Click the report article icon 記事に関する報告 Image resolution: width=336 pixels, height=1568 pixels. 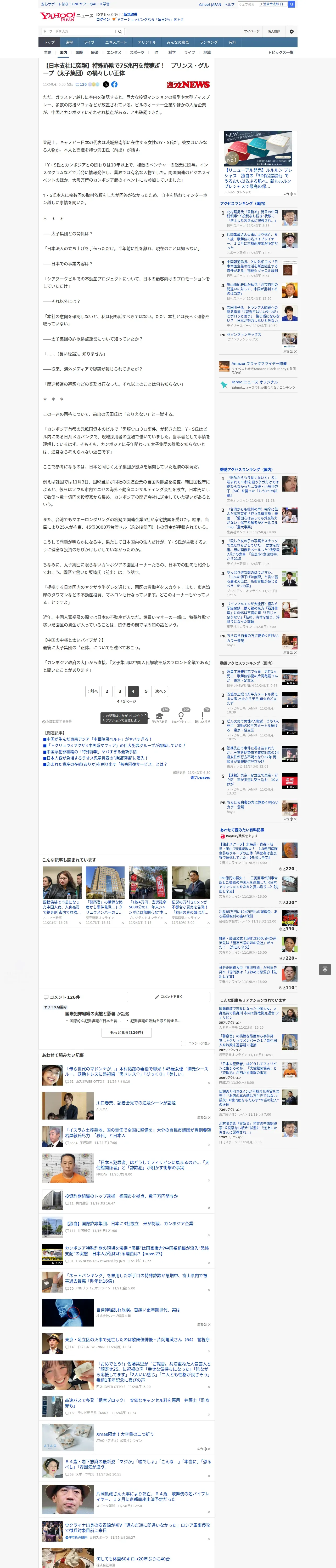(x=57, y=722)
